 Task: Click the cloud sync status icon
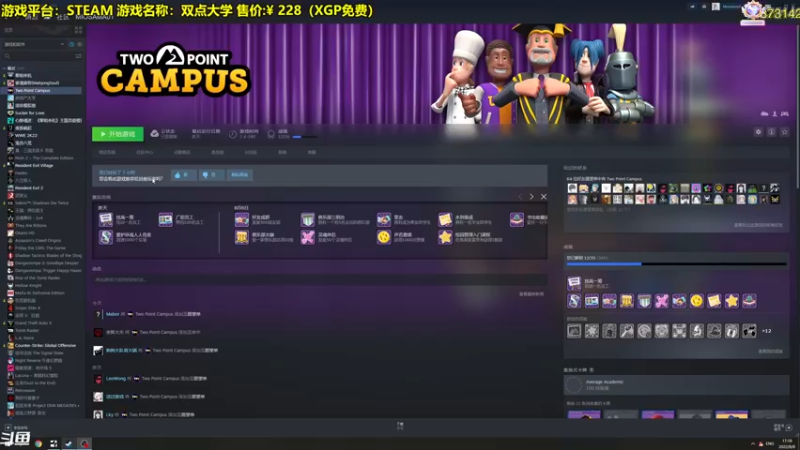[x=154, y=134]
